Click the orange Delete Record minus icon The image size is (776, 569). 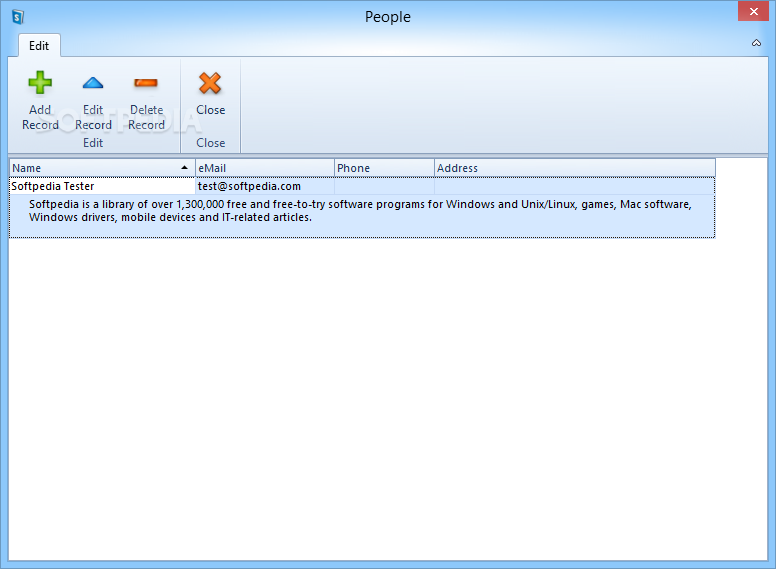(x=146, y=83)
